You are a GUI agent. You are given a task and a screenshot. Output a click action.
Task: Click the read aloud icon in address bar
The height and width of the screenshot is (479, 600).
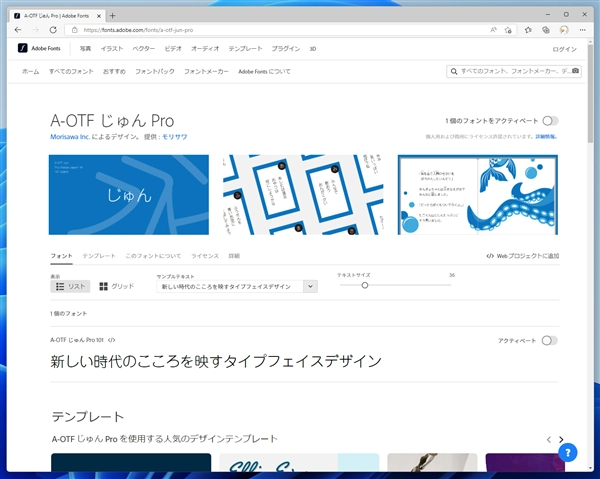coord(493,30)
